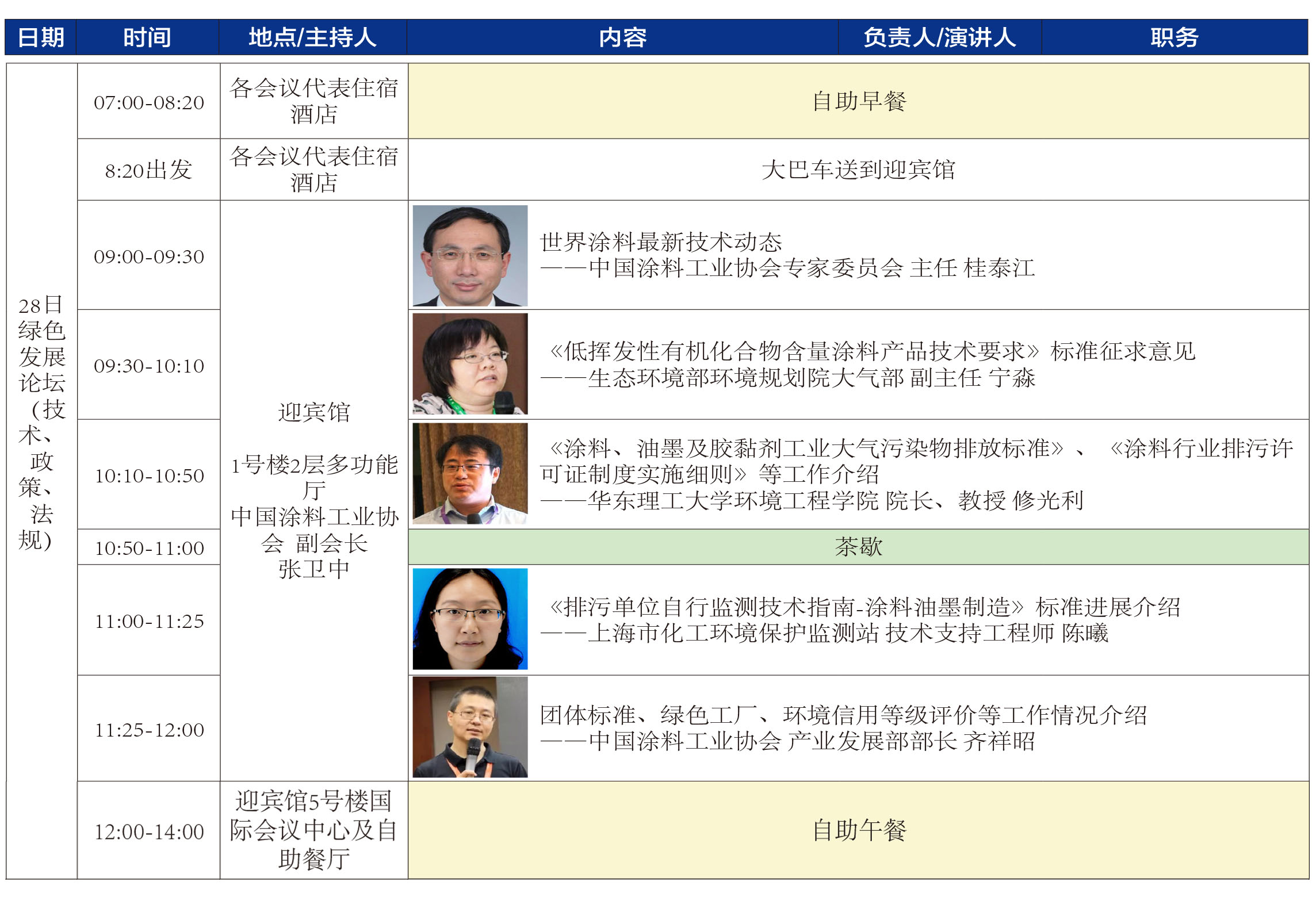Click the venue cell mentioning 张卫中
The height and width of the screenshot is (897, 1316).
click(314, 490)
